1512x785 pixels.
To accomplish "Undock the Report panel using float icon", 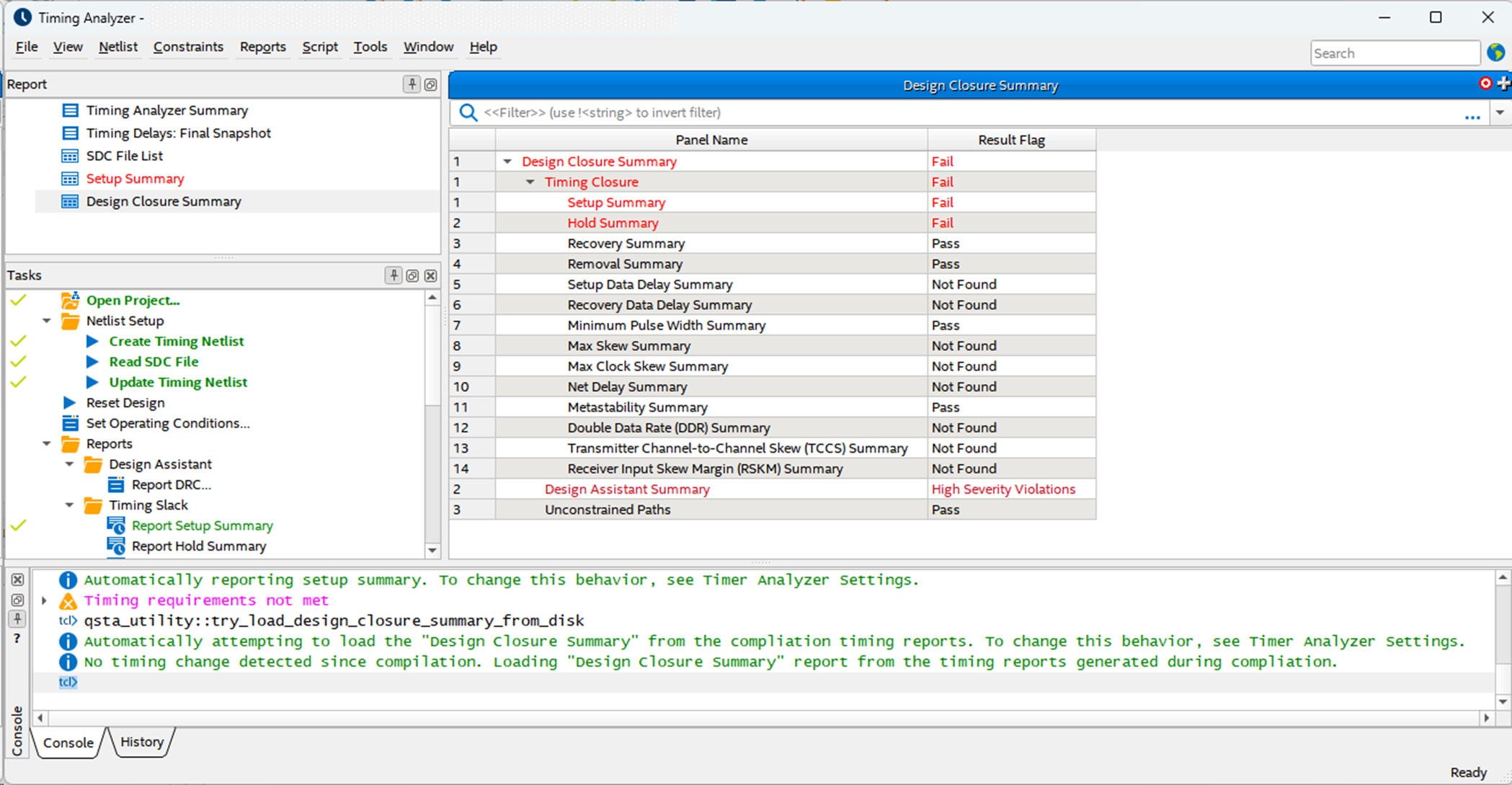I will pyautogui.click(x=430, y=84).
